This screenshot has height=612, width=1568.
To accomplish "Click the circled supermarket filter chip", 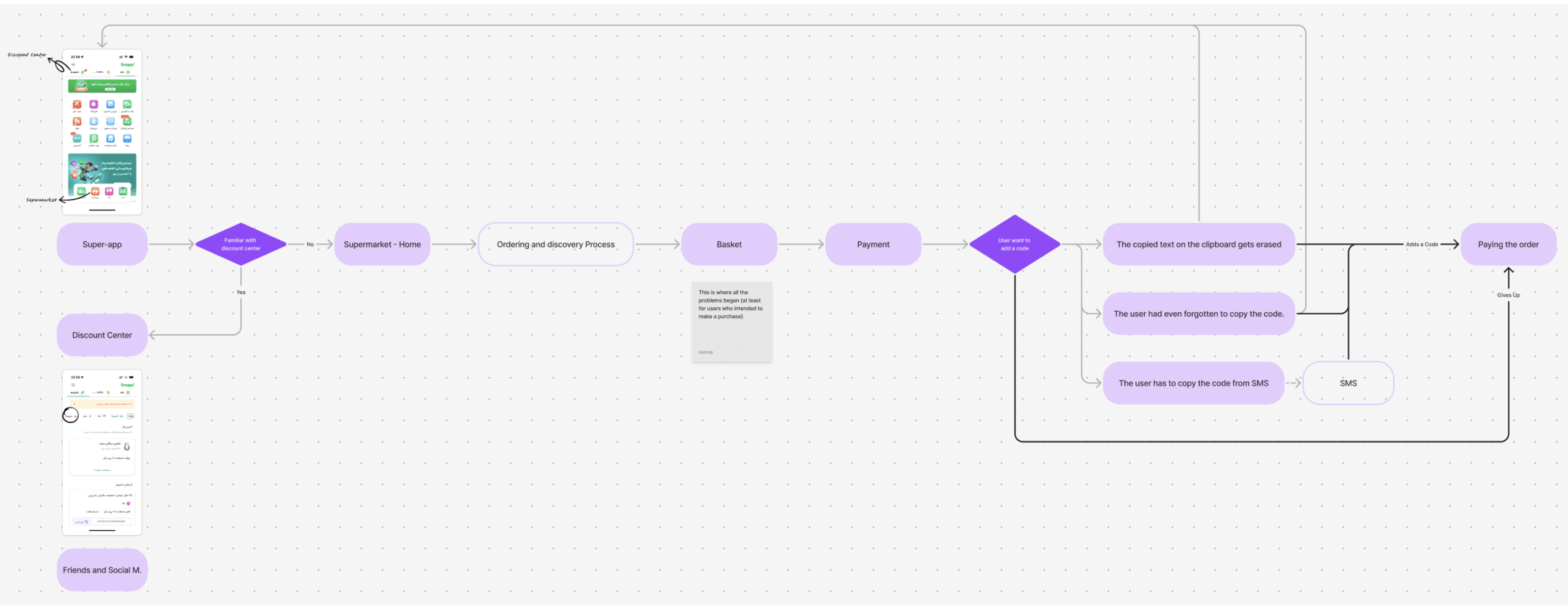I will click(x=70, y=416).
